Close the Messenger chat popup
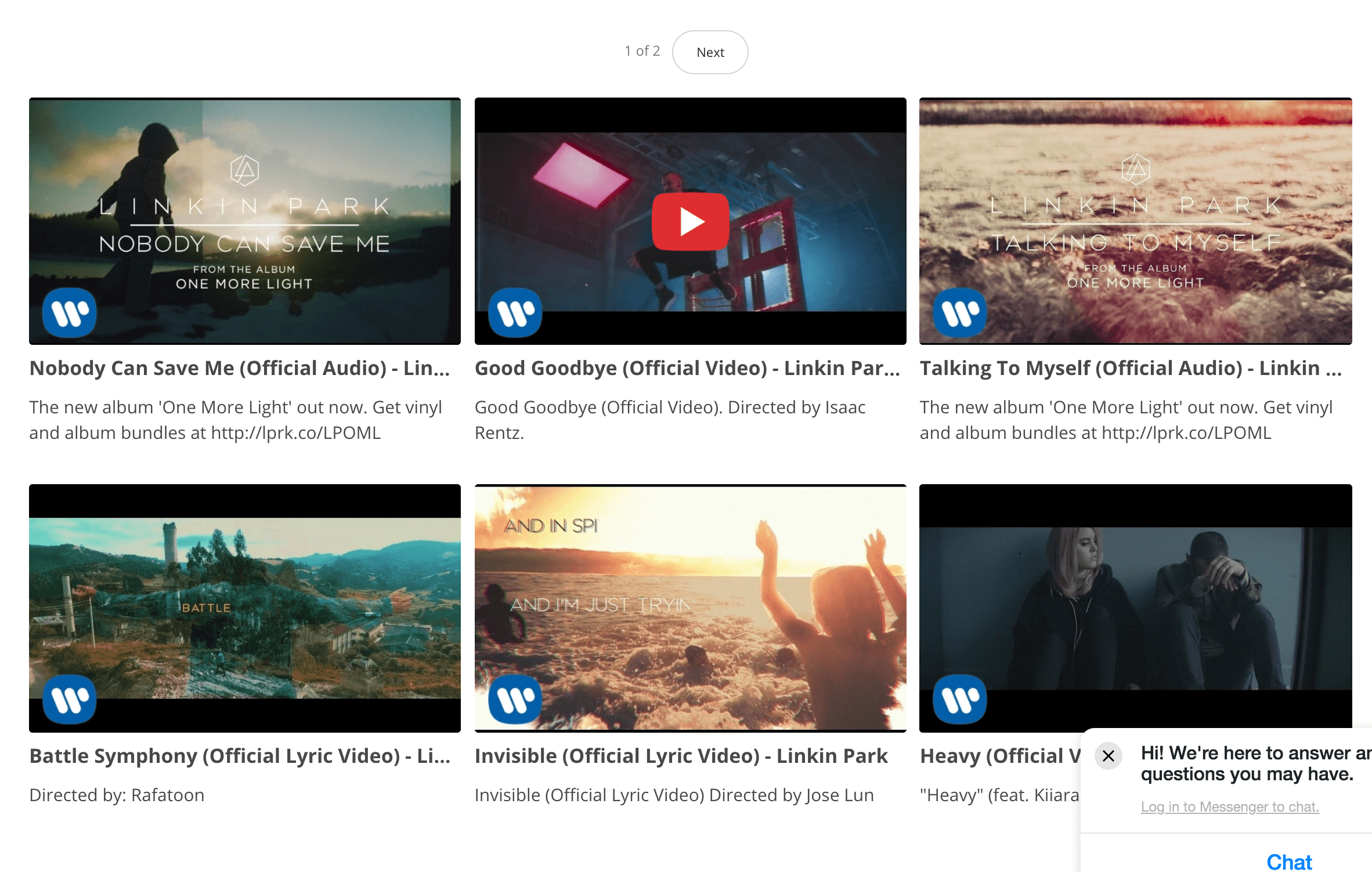 click(1108, 756)
